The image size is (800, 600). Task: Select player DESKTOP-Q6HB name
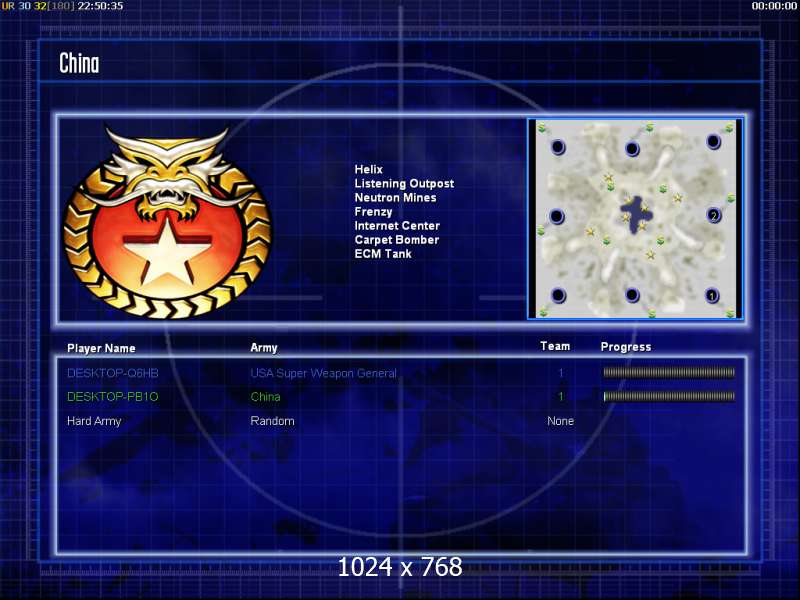pyautogui.click(x=113, y=373)
